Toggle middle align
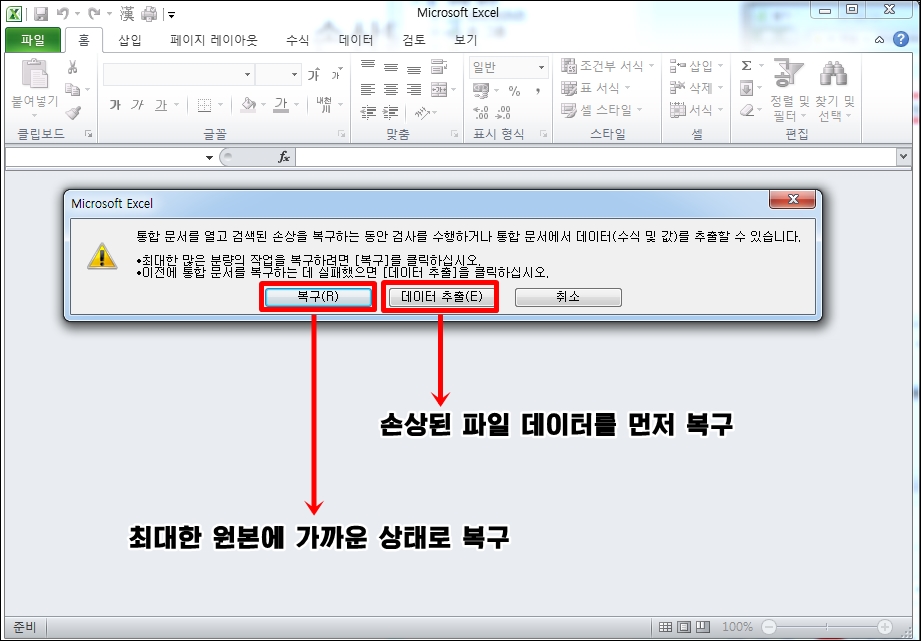This screenshot has height=641, width=921. [x=391, y=66]
